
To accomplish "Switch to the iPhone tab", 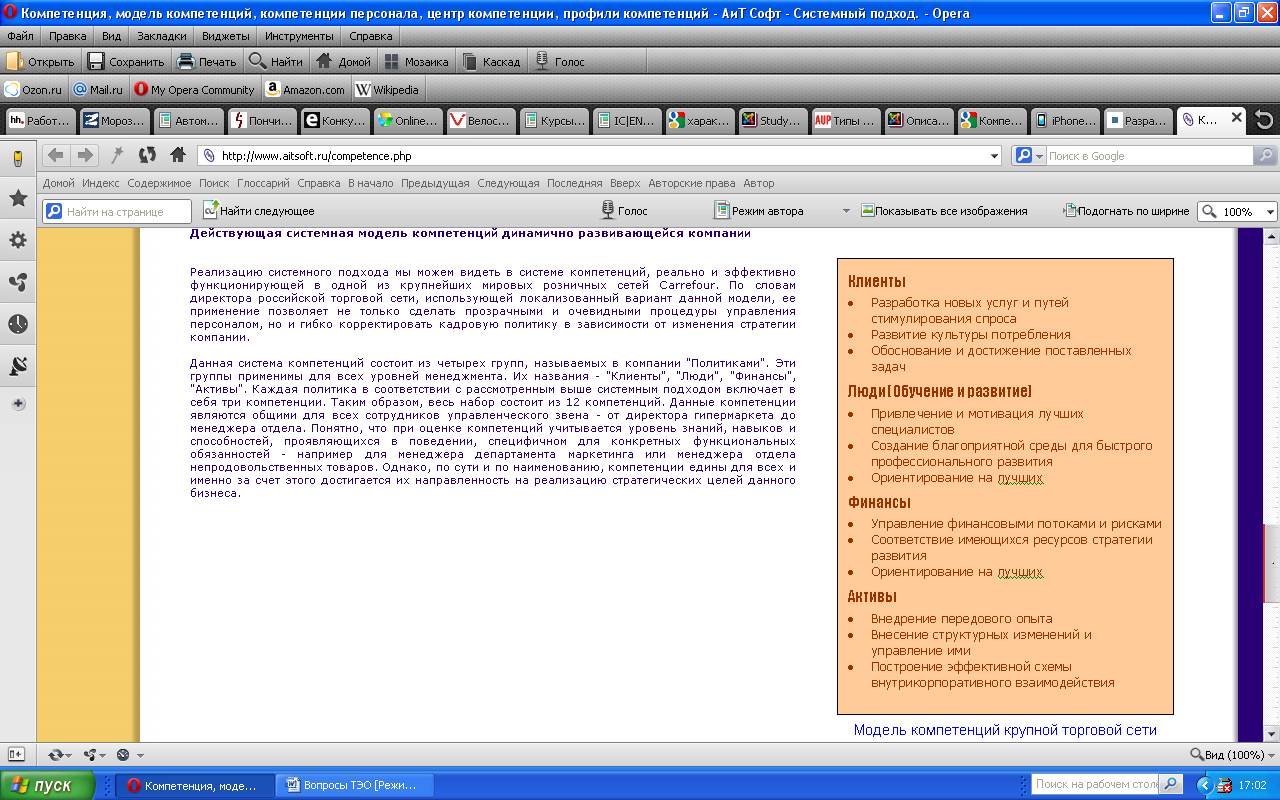I will (x=1064, y=120).
